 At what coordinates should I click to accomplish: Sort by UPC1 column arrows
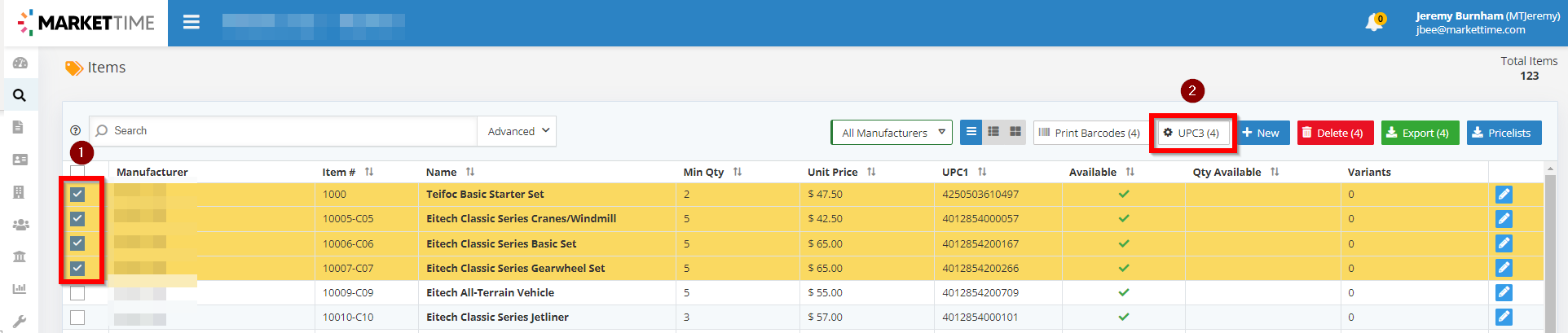(x=982, y=172)
